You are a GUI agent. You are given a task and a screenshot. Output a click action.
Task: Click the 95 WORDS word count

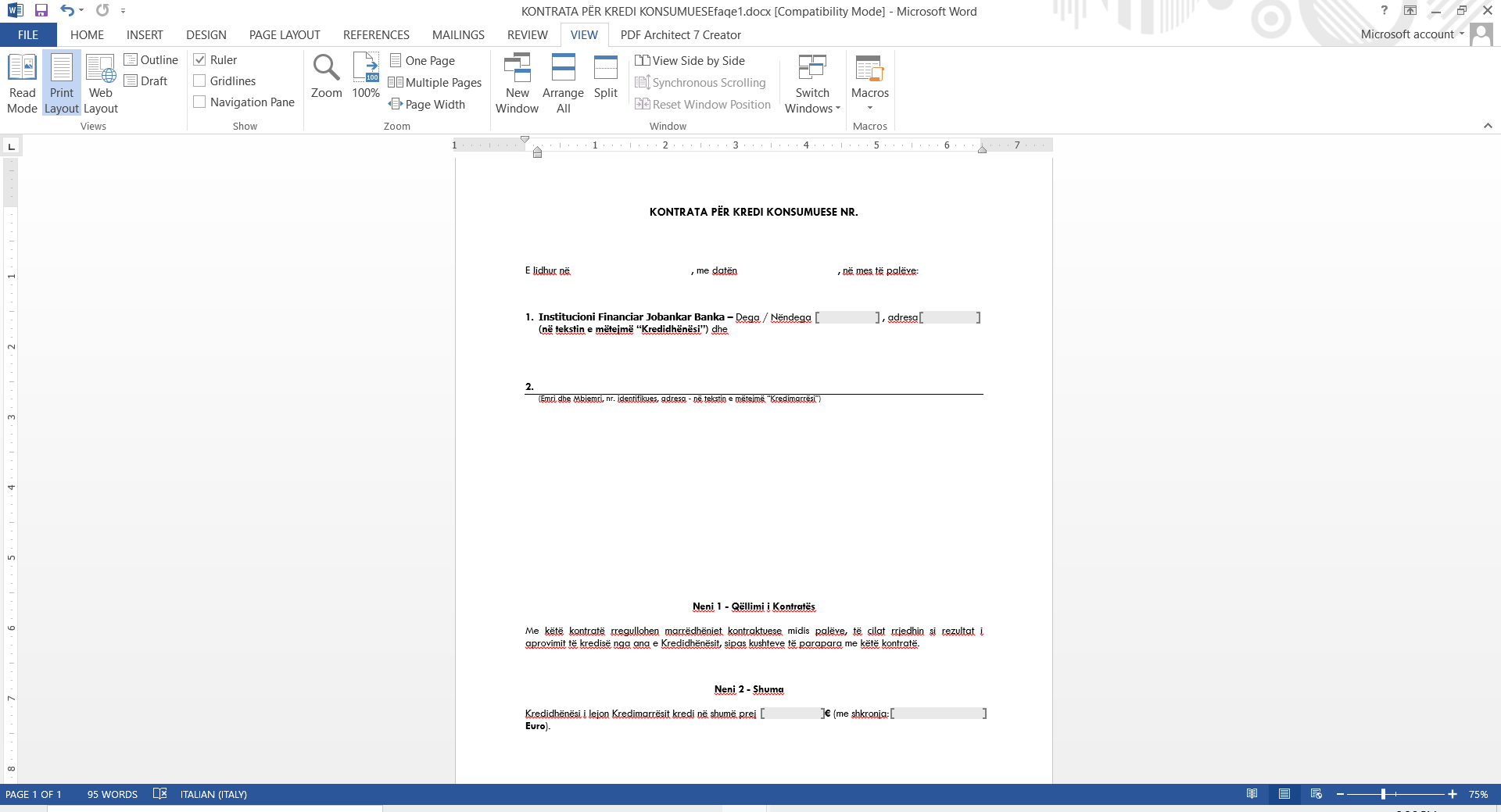coord(113,794)
